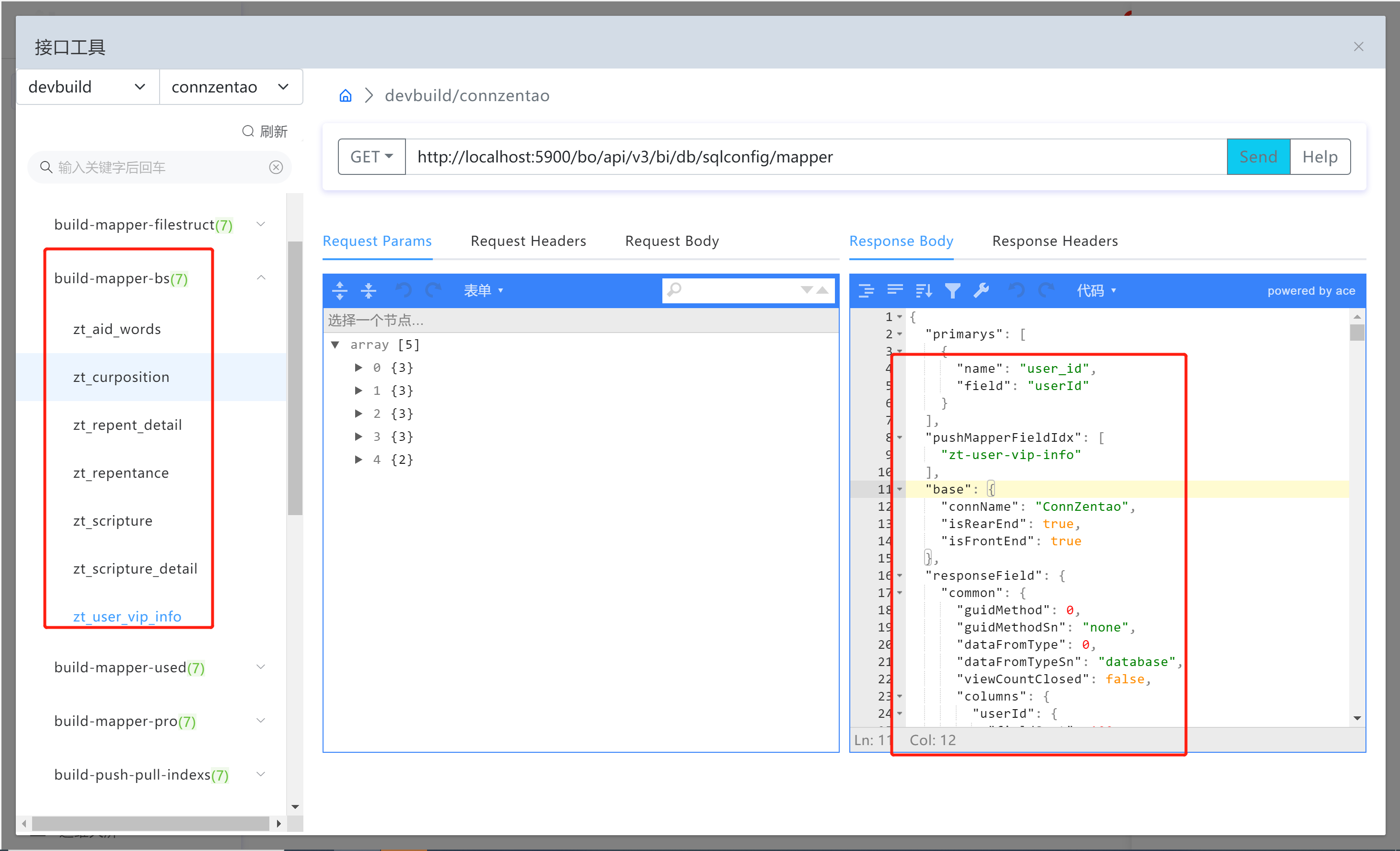The image size is (1400, 851).
Task: Fold the pushMapperFieldIdx array at line 8
Action: pyautogui.click(x=900, y=437)
